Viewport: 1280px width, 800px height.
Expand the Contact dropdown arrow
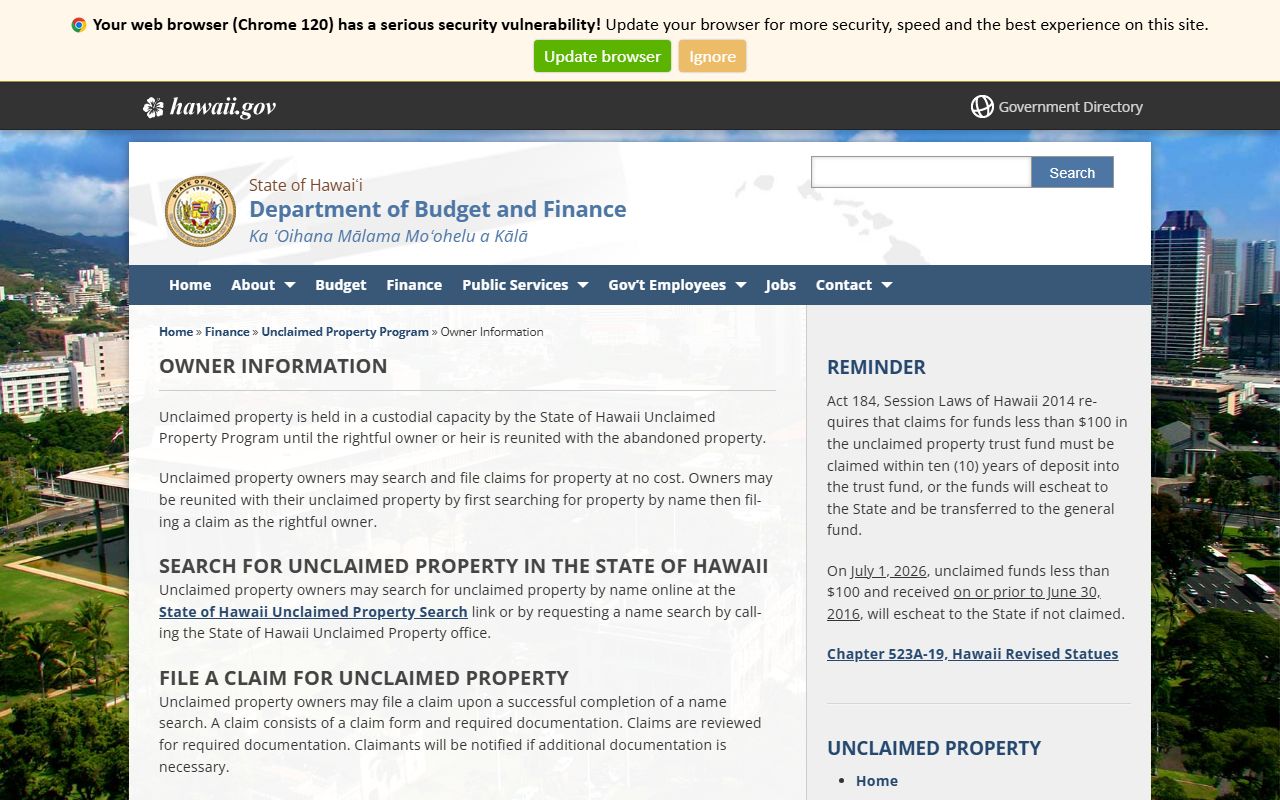(x=886, y=285)
